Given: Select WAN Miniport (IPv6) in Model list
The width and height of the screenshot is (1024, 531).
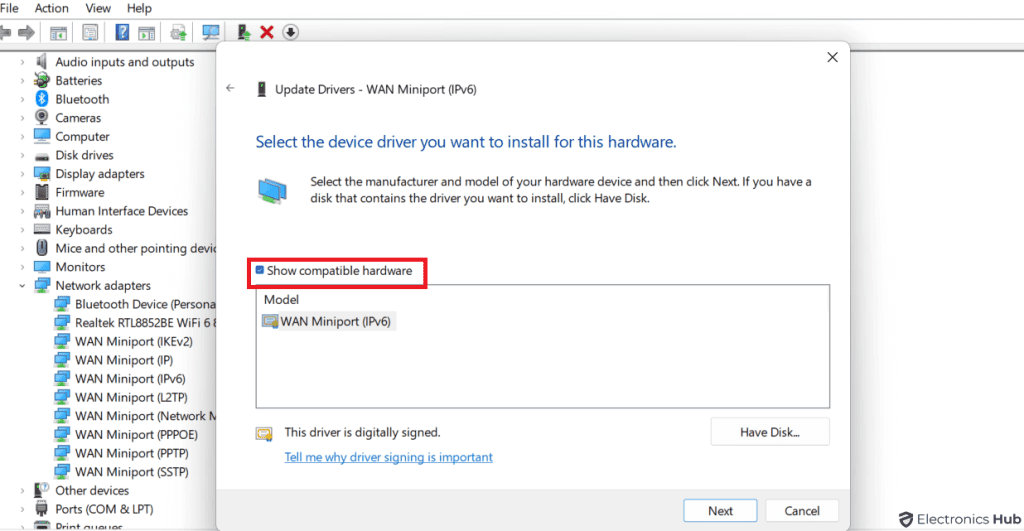Looking at the screenshot, I should pos(328,321).
